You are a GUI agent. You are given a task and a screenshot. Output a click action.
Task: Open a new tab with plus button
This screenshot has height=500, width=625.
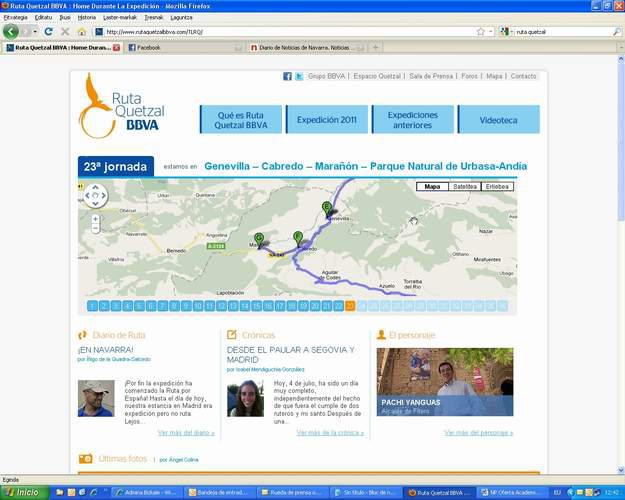pos(375,47)
